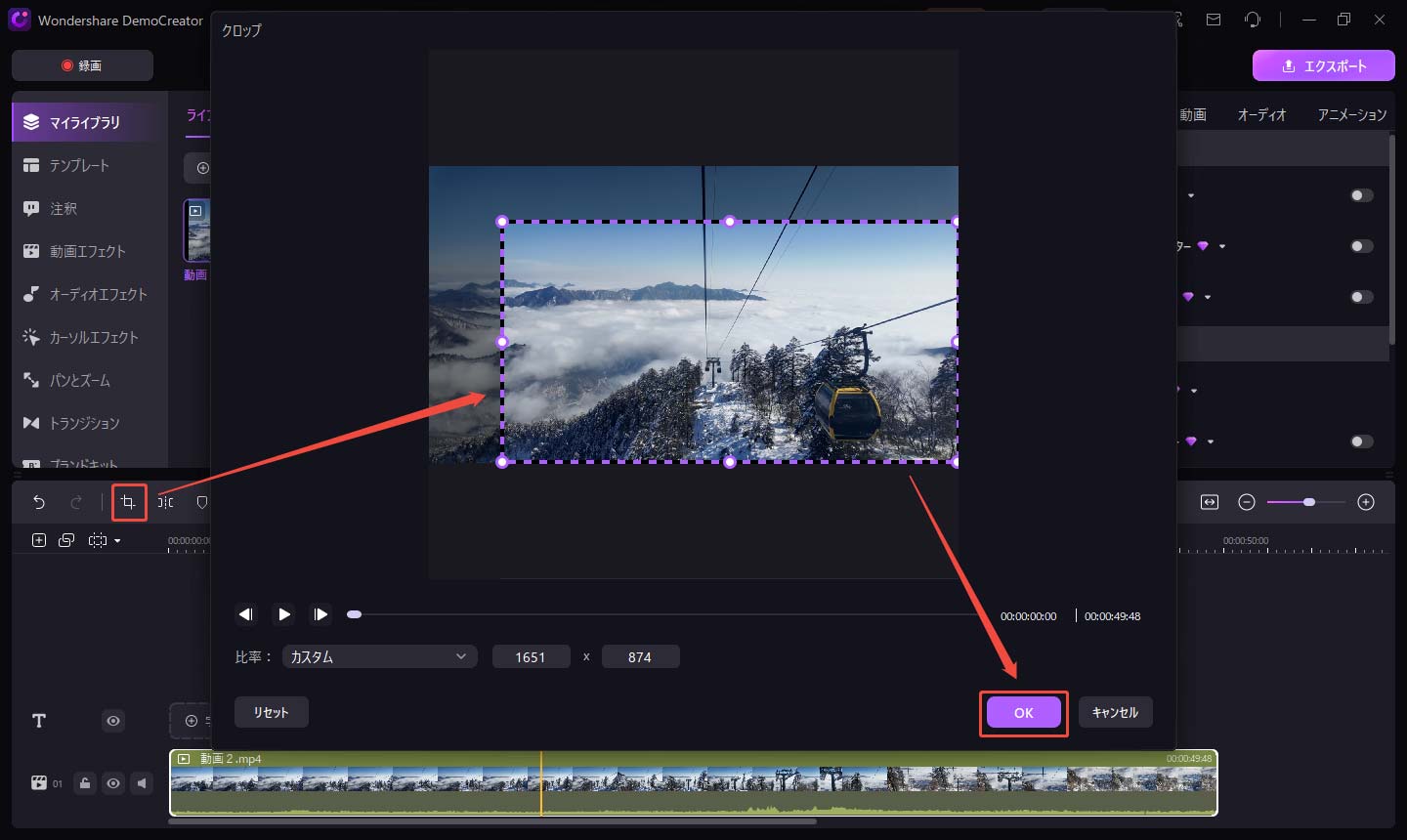The image size is (1407, 840).
Task: Toggle the first purple effect switch
Action: 1362,194
